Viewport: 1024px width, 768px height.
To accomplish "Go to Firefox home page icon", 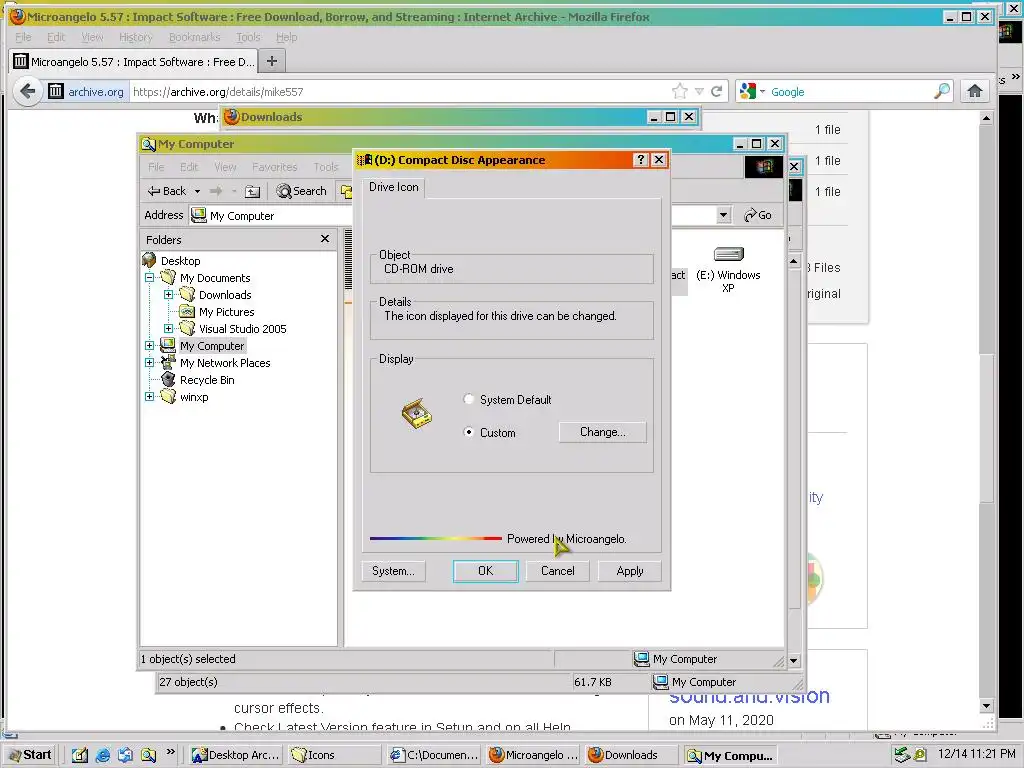I will point(975,91).
